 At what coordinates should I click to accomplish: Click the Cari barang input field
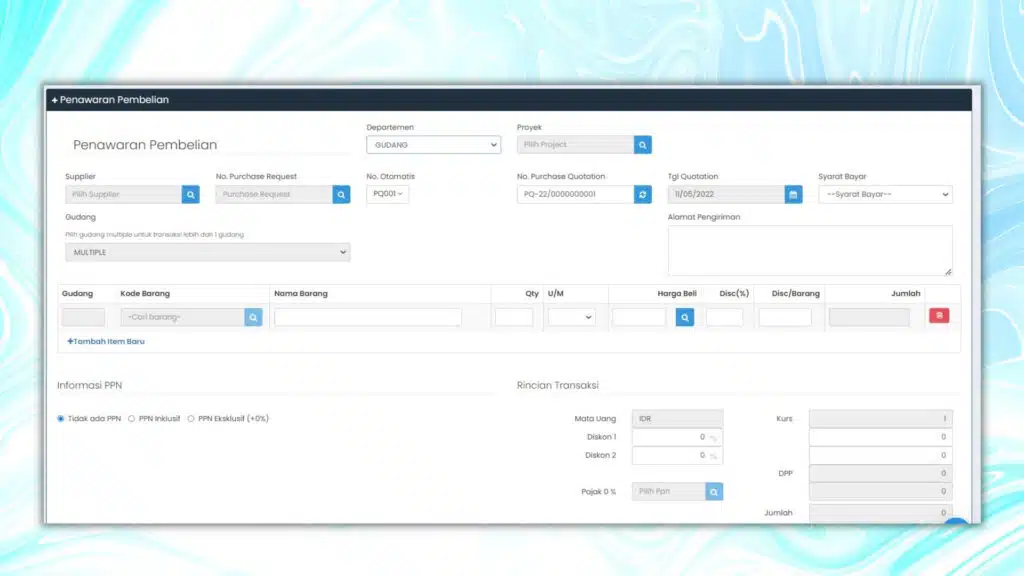[183, 317]
